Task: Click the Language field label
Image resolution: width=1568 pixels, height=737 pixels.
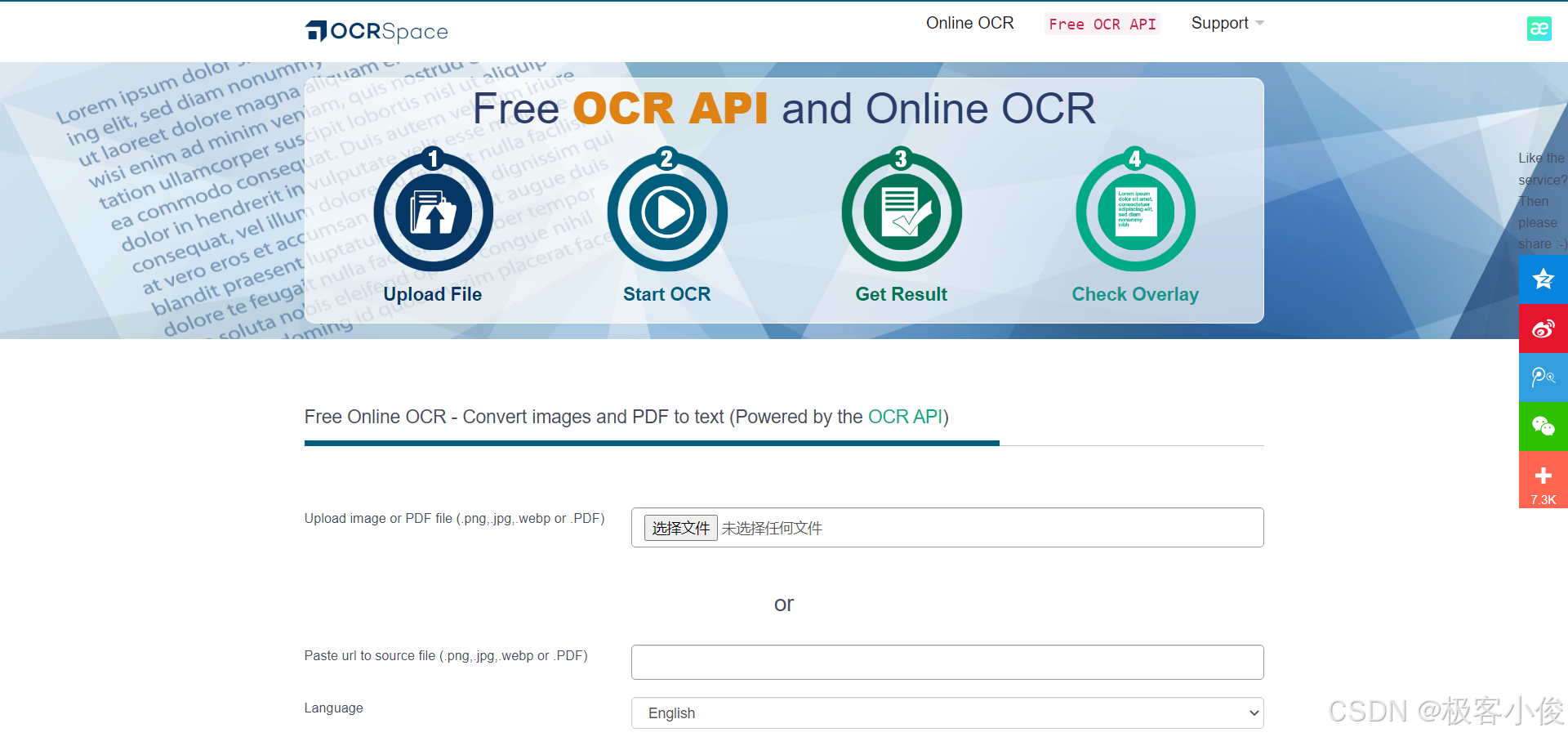Action: 334,708
